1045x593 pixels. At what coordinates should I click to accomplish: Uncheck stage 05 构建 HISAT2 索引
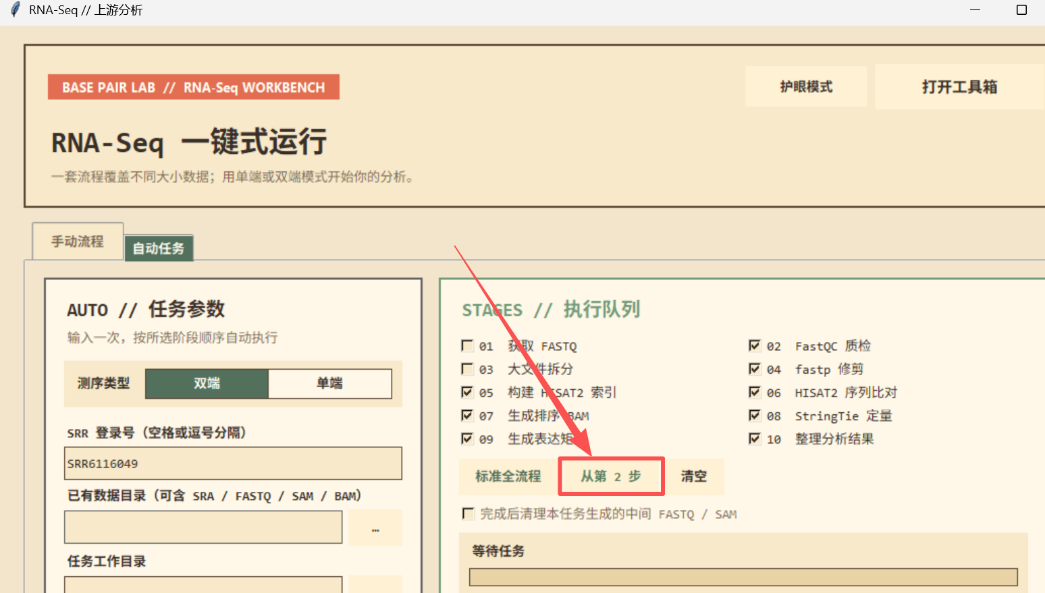coord(467,392)
